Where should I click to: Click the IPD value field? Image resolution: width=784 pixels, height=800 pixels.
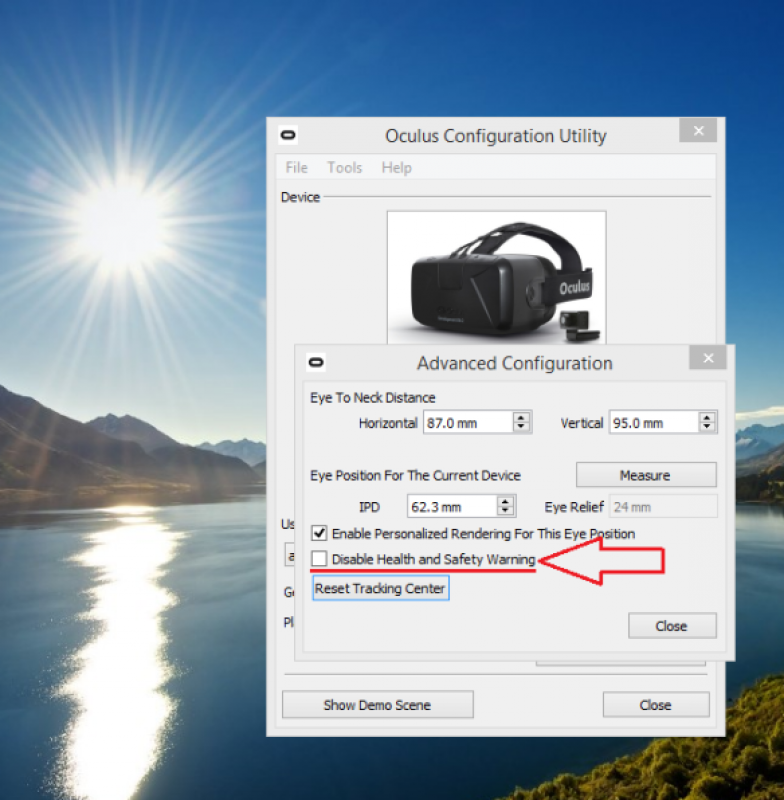pos(452,507)
